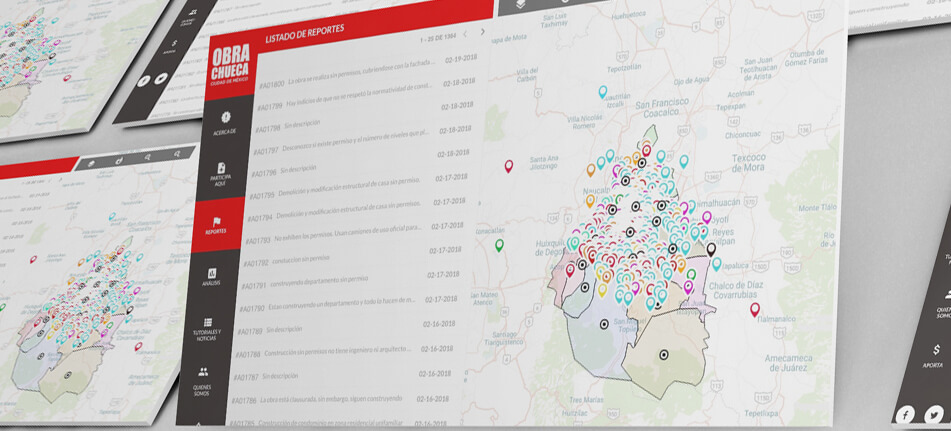Click the green map marker west of city
Screen dimensions: 951x431
click(x=499, y=245)
